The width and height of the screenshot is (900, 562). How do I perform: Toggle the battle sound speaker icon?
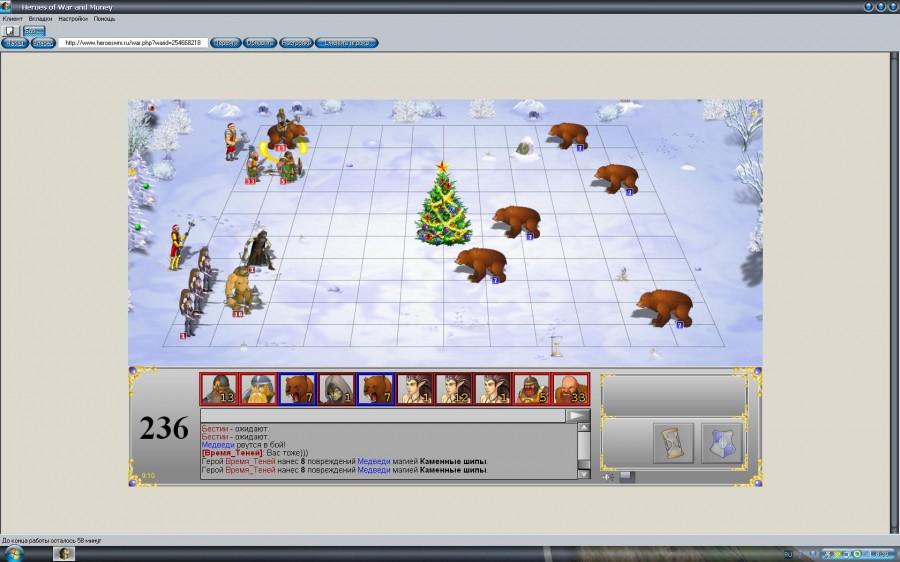(x=608, y=476)
